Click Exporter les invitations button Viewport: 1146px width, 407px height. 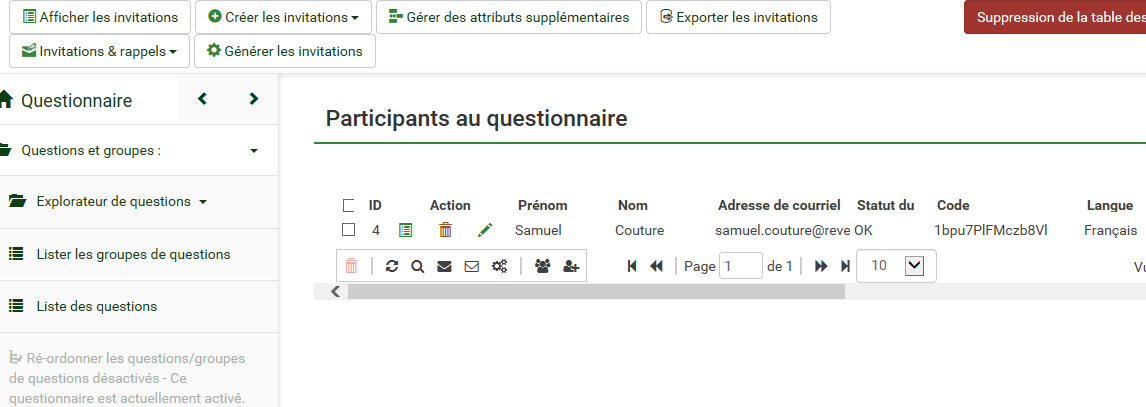point(738,17)
